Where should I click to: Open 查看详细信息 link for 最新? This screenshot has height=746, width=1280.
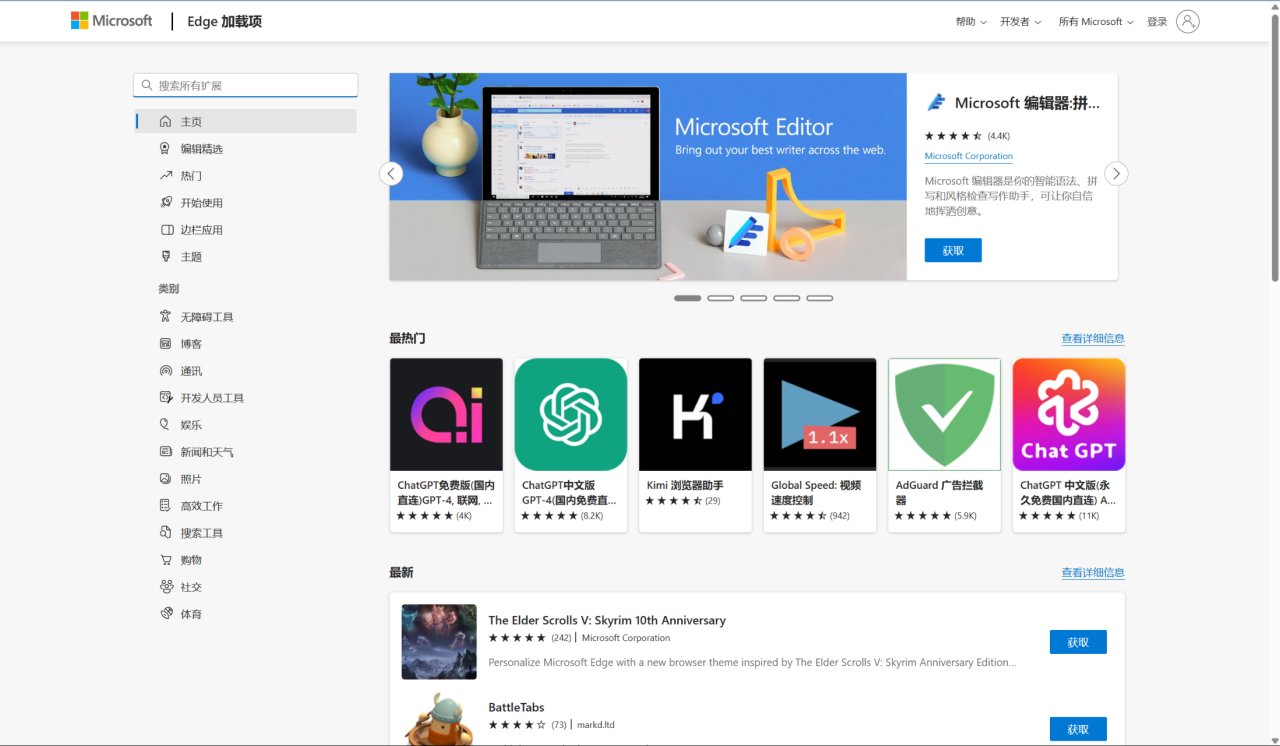[1093, 573]
